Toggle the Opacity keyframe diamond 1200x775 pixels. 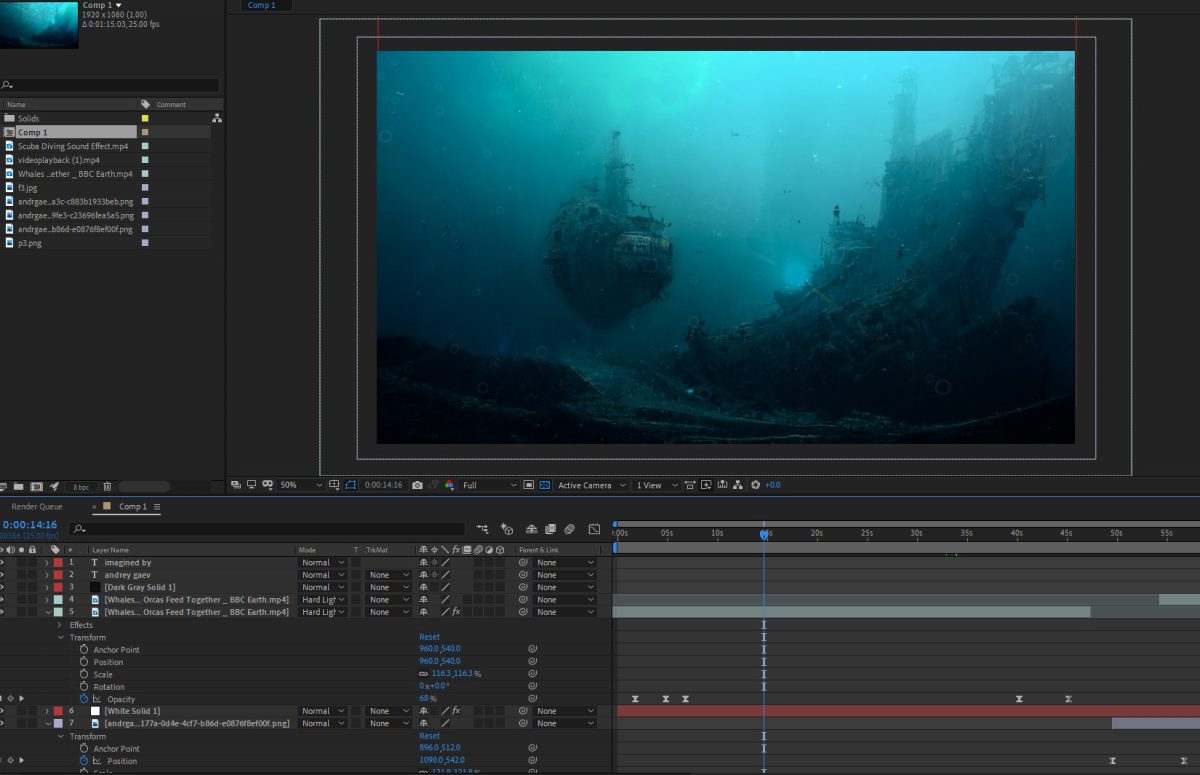pyautogui.click(x=10, y=699)
